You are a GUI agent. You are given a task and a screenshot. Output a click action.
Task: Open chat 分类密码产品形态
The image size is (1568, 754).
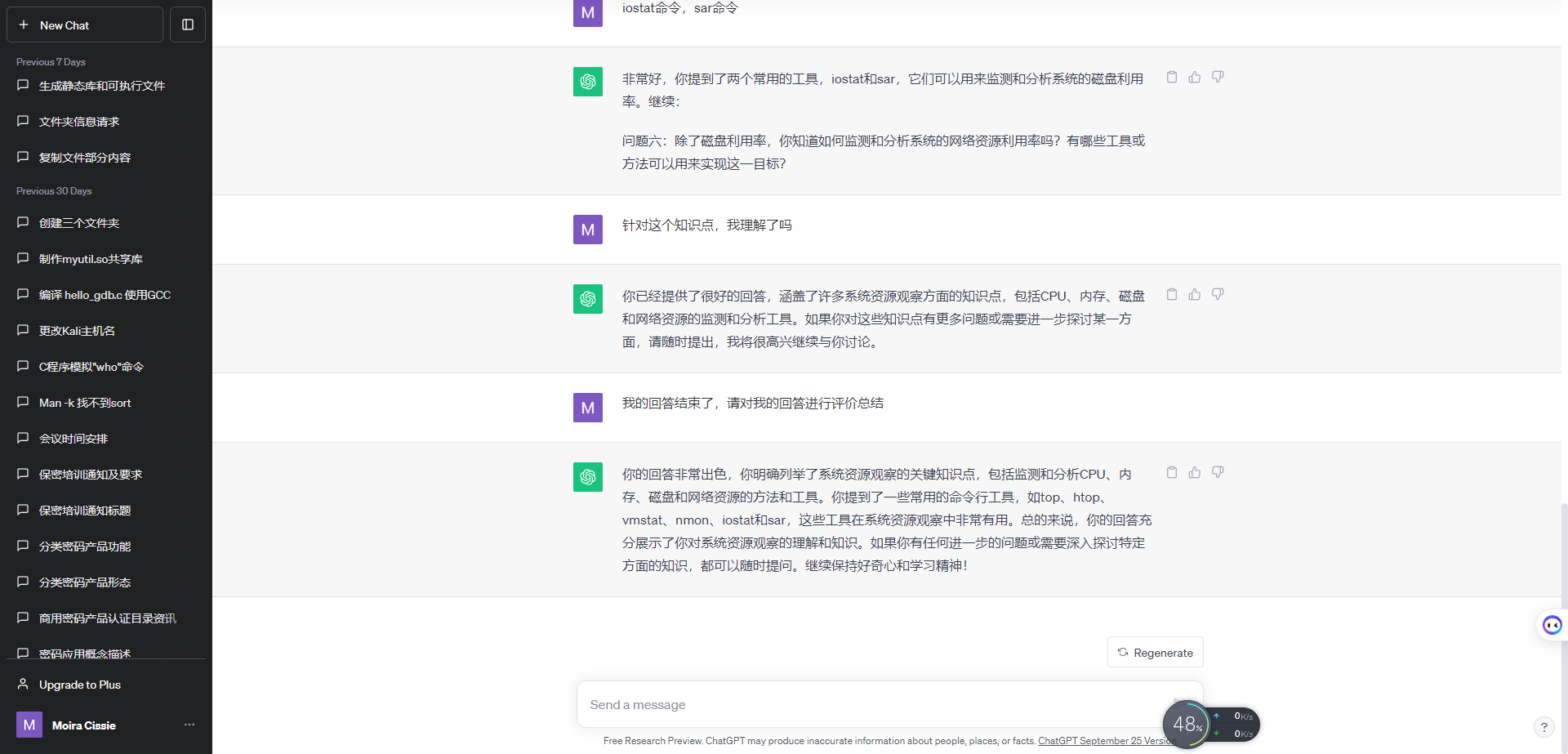106,582
